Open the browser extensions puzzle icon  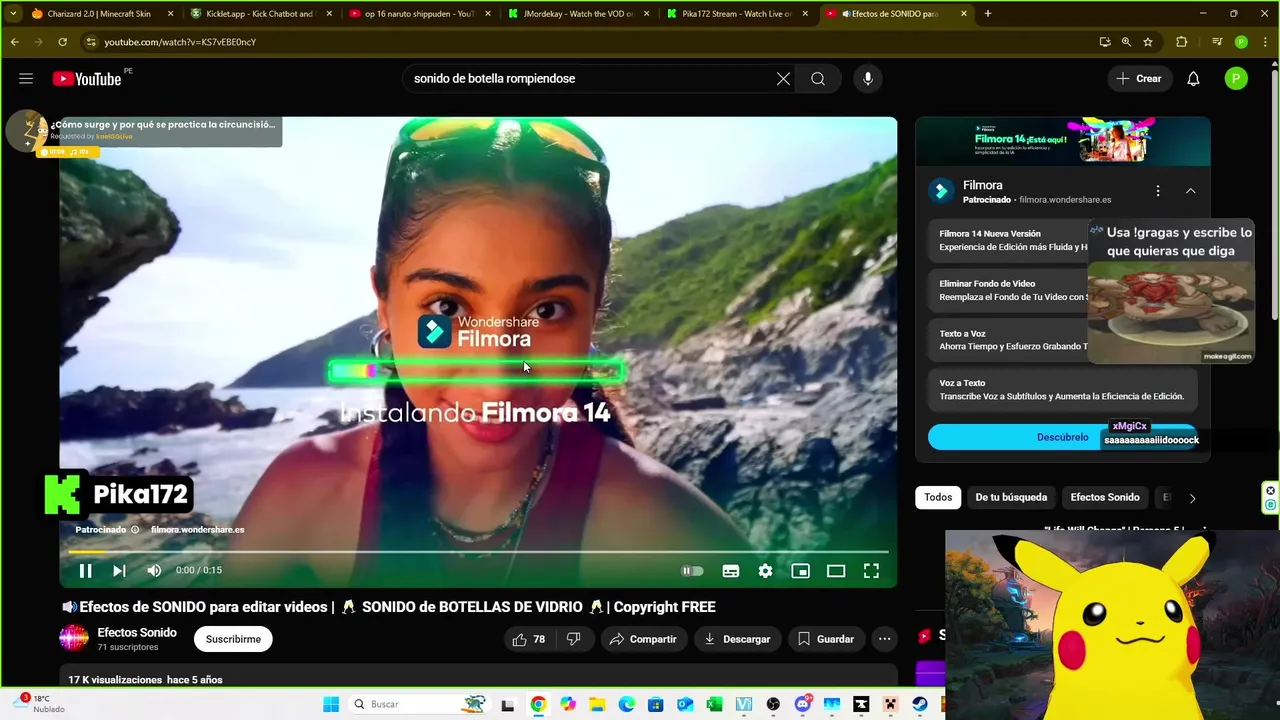coord(1181,42)
